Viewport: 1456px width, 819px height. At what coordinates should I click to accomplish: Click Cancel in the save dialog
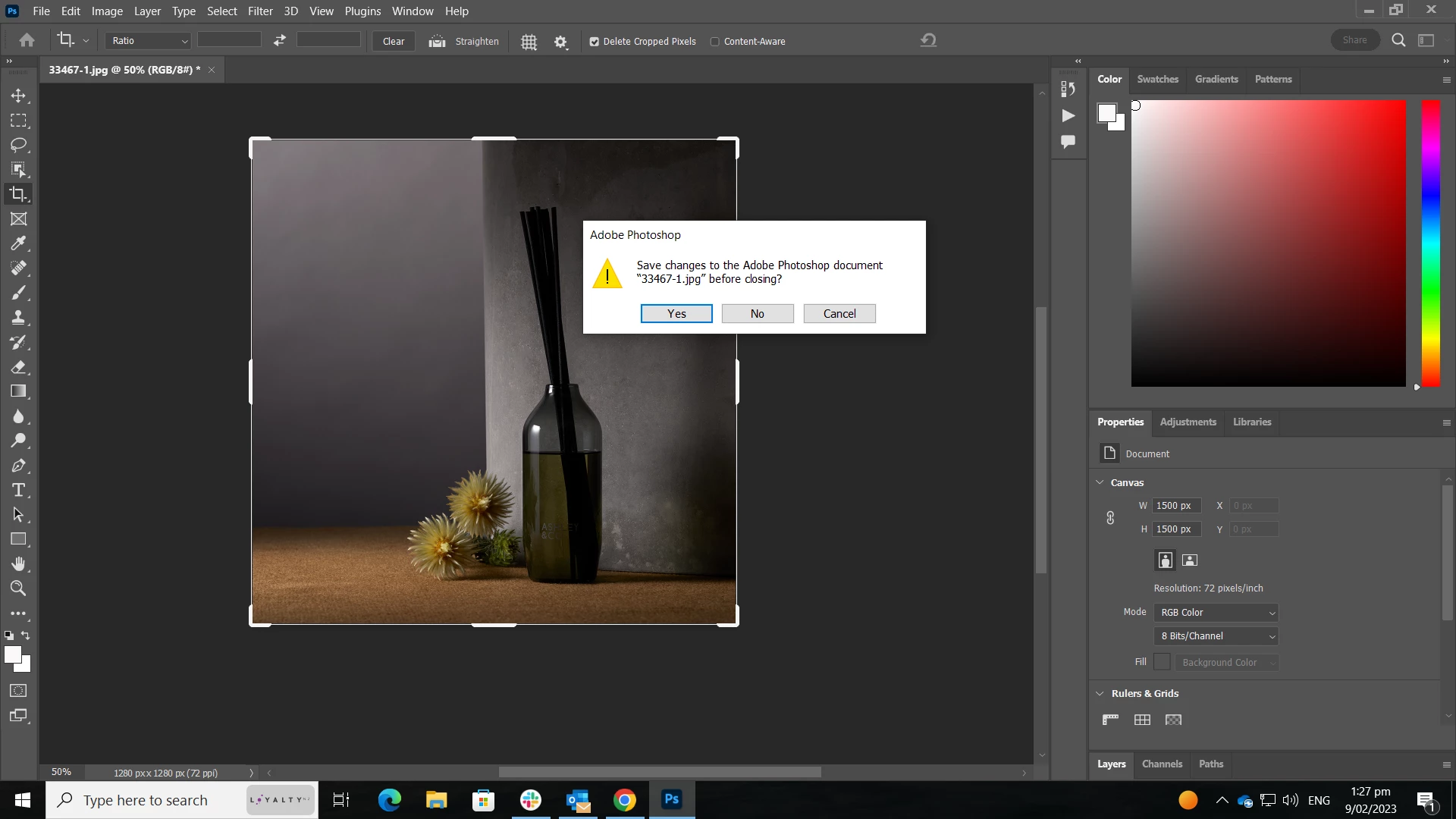(839, 314)
